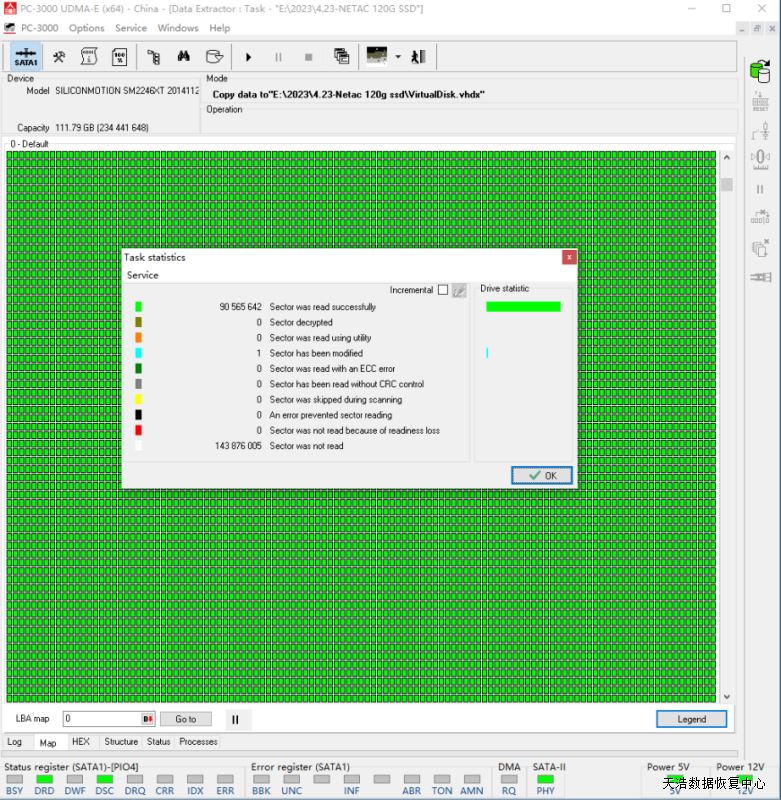The width and height of the screenshot is (781, 800).
Task: Open the Service menu in Task statistics
Action: pyautogui.click(x=142, y=275)
